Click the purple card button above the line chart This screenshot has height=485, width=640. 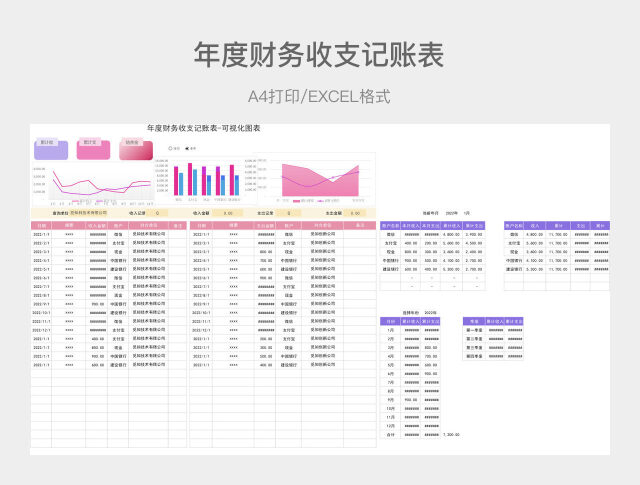pos(50,149)
